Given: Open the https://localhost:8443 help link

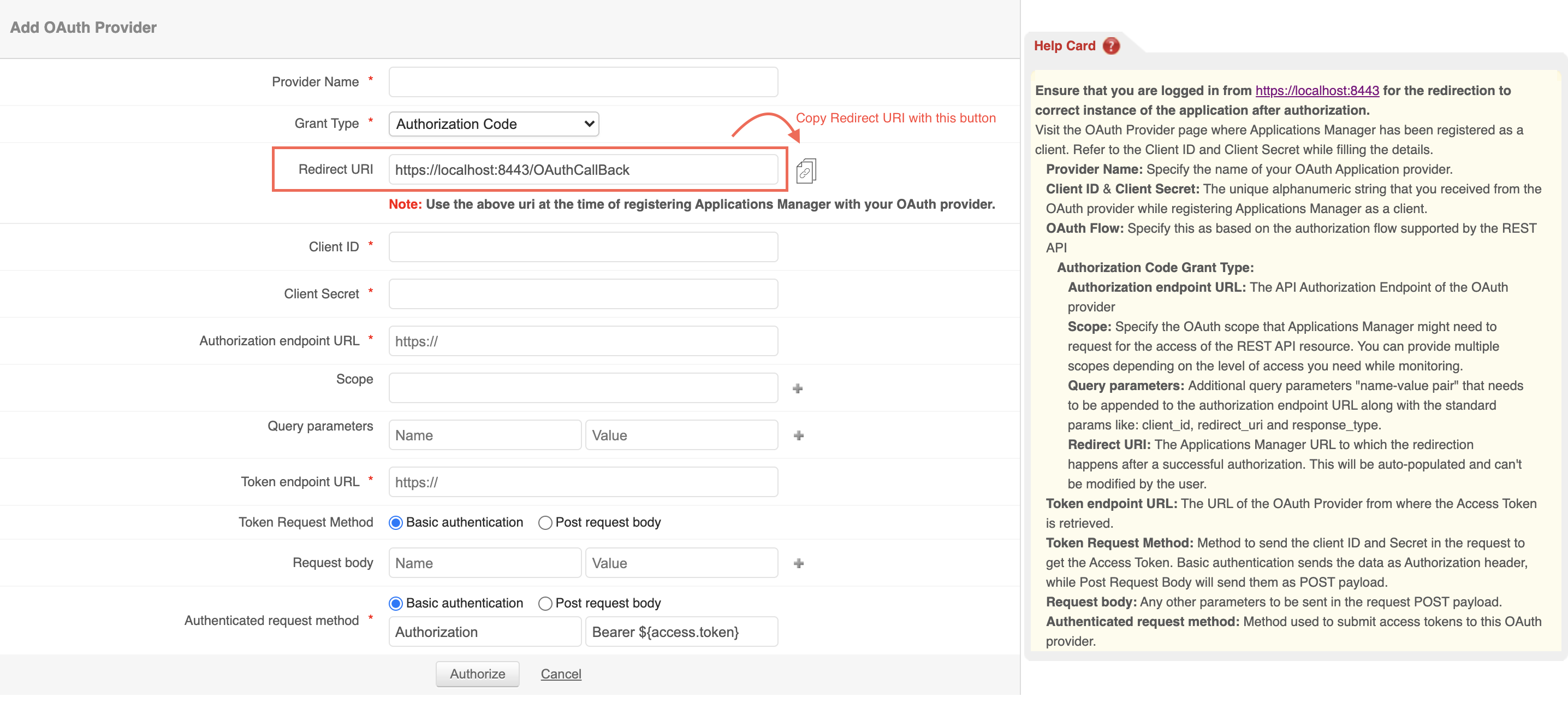Looking at the screenshot, I should (x=1317, y=90).
